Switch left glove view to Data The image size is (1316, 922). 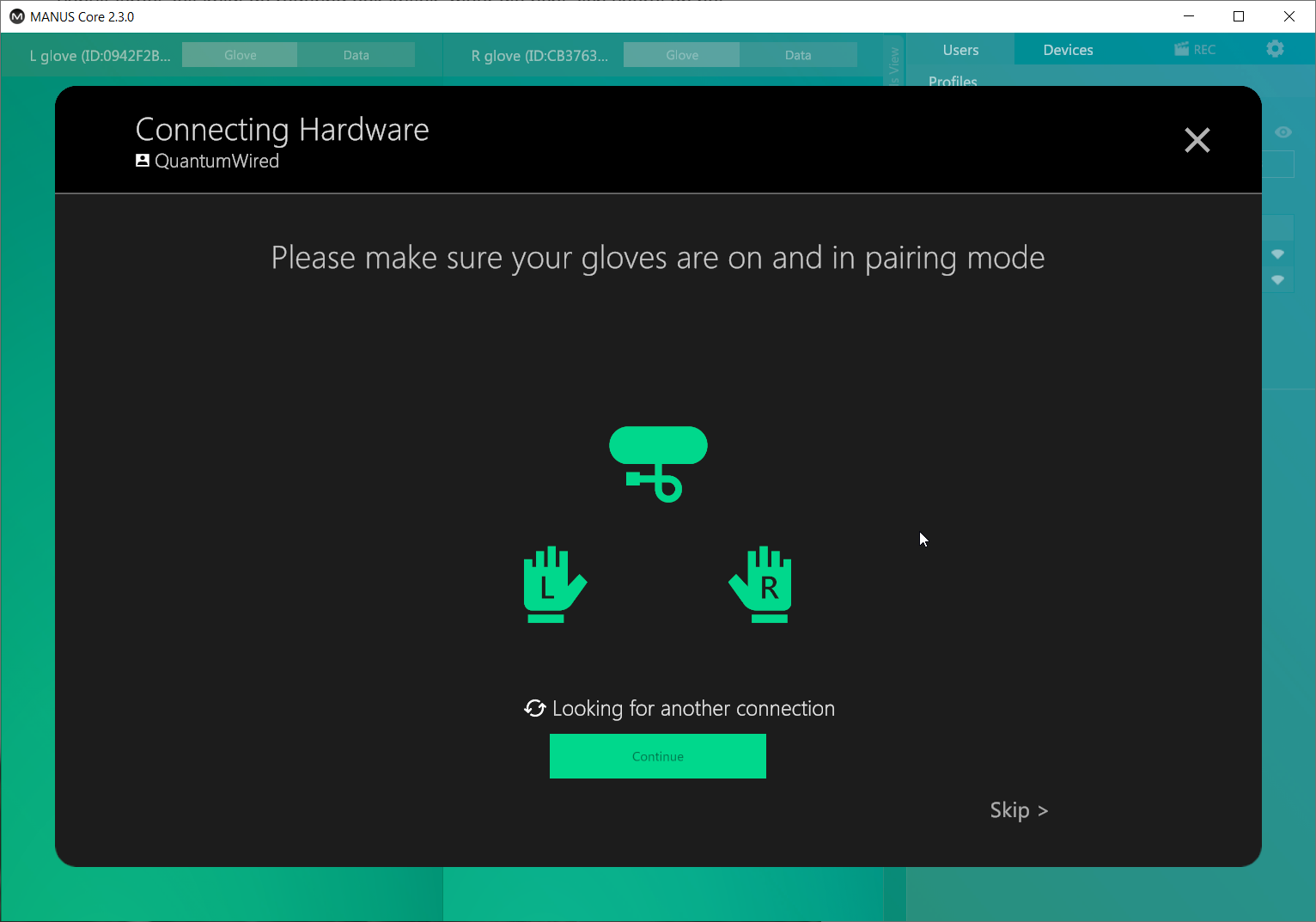tap(356, 55)
